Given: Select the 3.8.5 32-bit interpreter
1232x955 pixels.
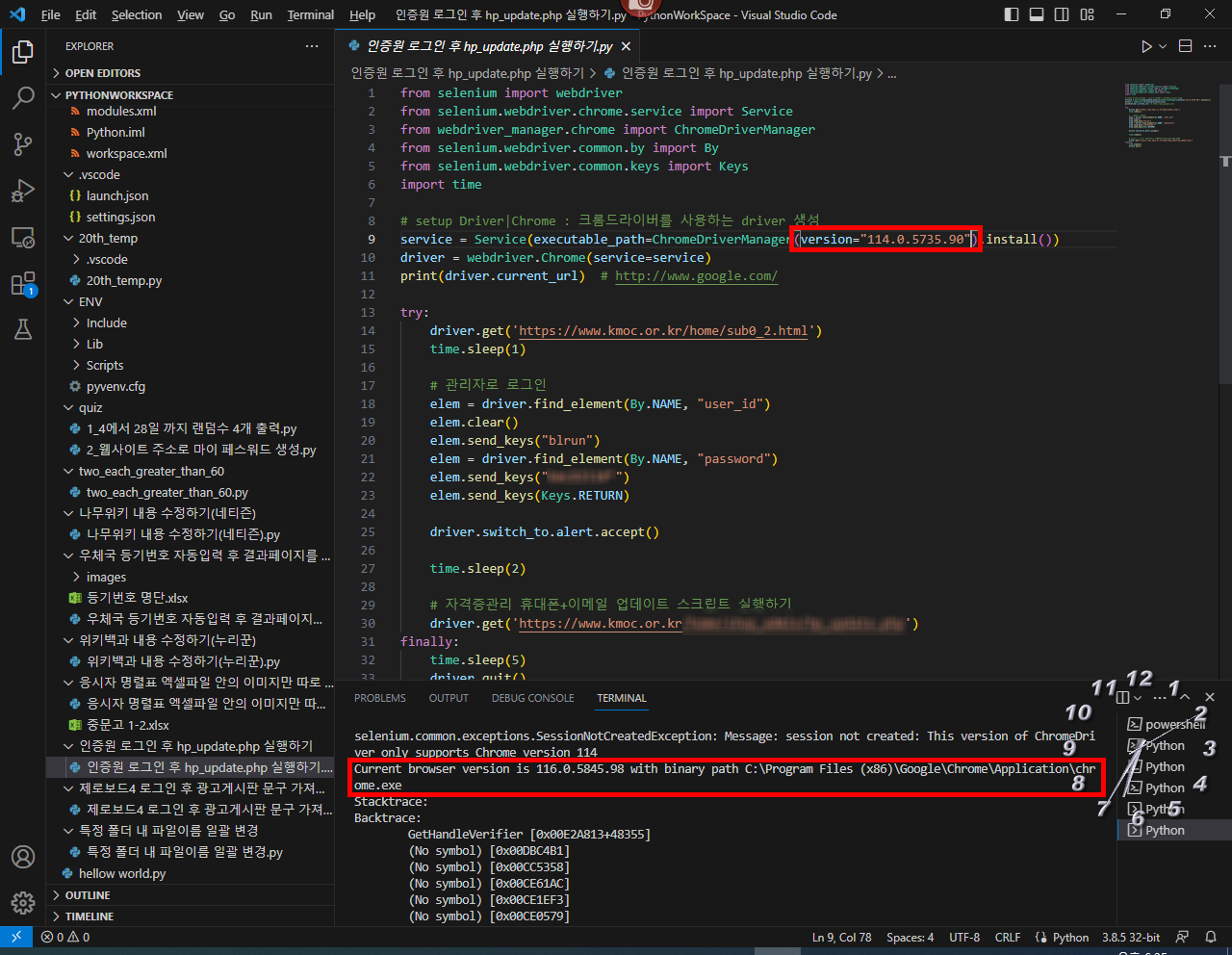Looking at the screenshot, I should (x=1131, y=937).
